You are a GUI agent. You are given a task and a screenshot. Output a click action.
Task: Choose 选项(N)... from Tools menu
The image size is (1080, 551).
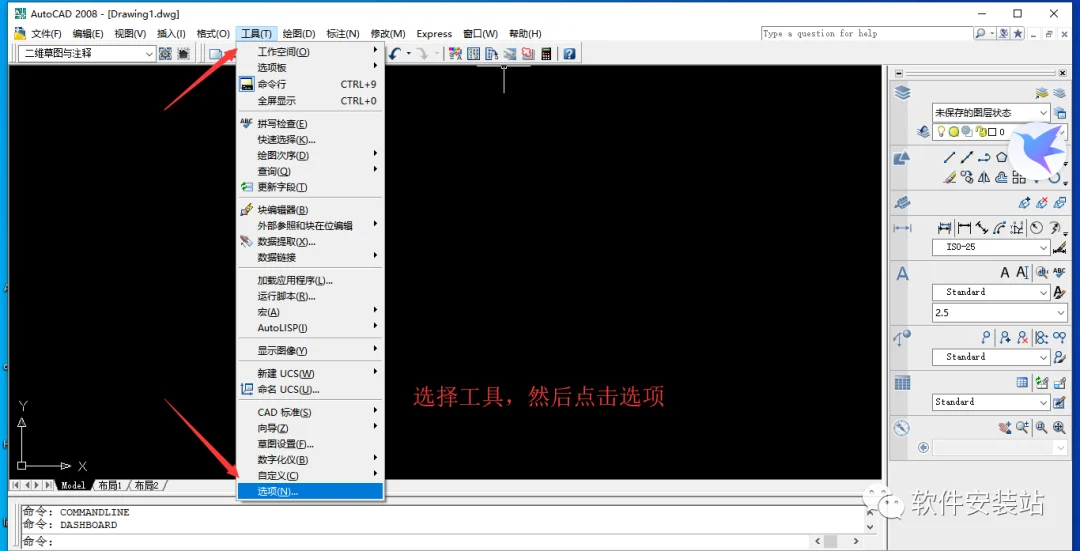coord(310,492)
